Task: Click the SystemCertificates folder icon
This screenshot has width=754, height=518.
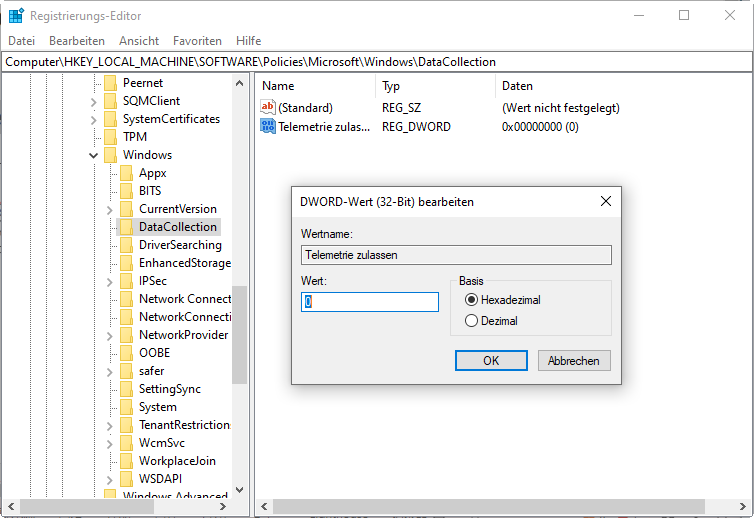Action: 111,119
